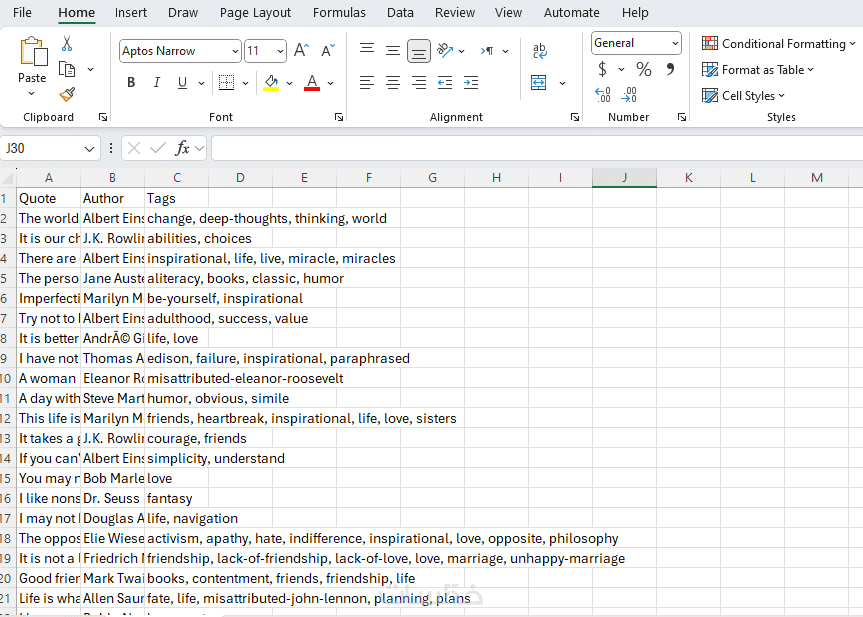This screenshot has width=863, height=617.
Task: Click the Insert Function fx icon
Action: click(182, 148)
